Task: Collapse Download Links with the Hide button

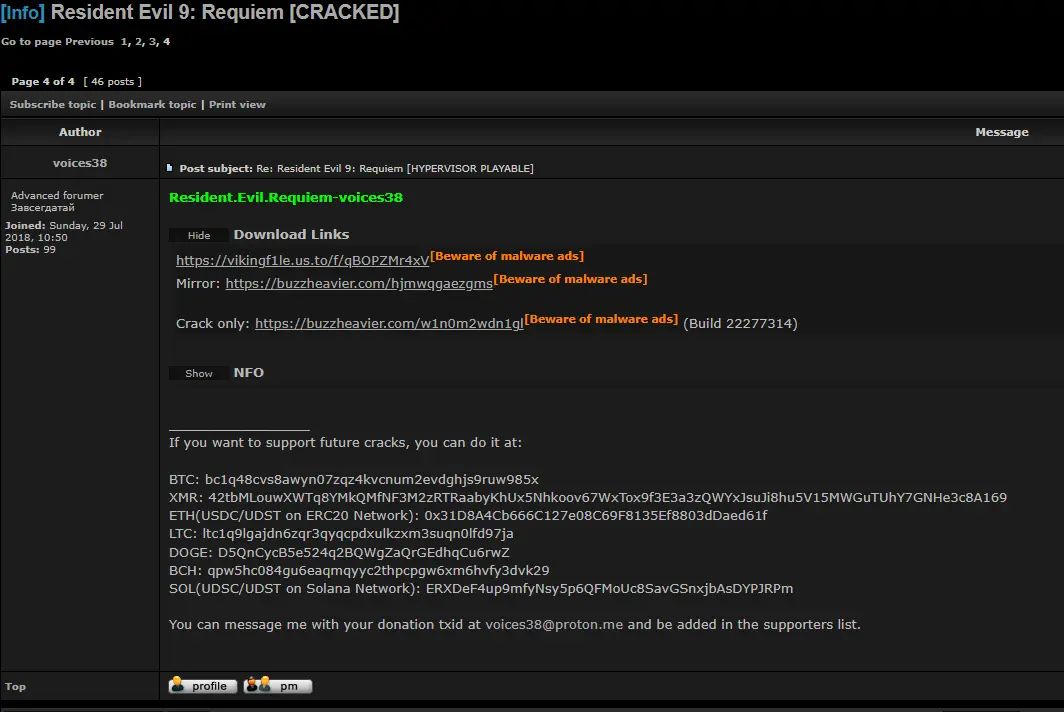Action: click(199, 236)
